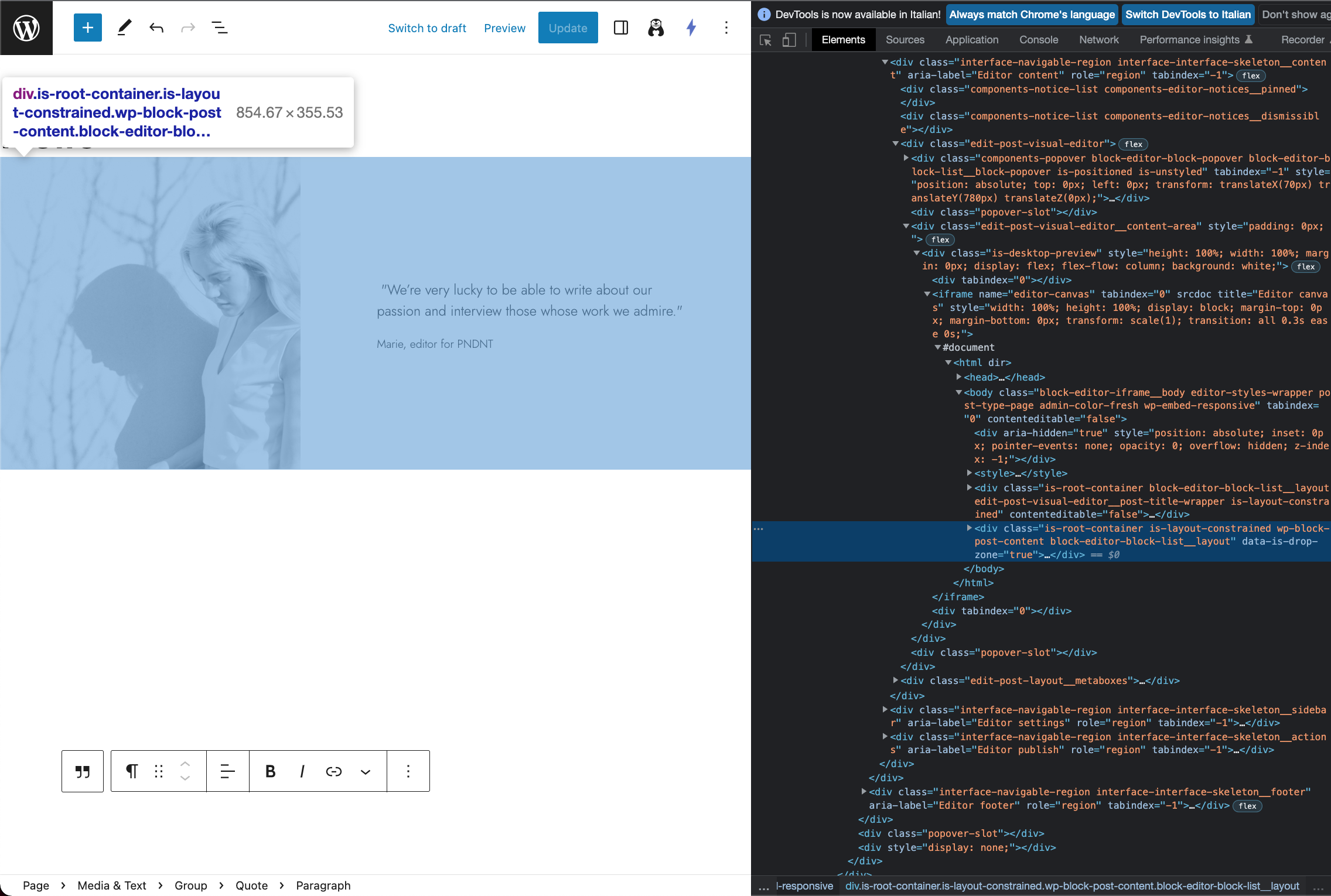1331x896 pixels.
Task: Click the flex badge beside is-desktop-preview
Action: [x=1306, y=266]
